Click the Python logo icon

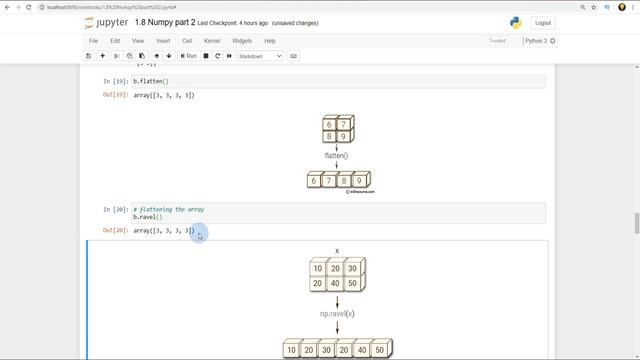pyautogui.click(x=516, y=23)
